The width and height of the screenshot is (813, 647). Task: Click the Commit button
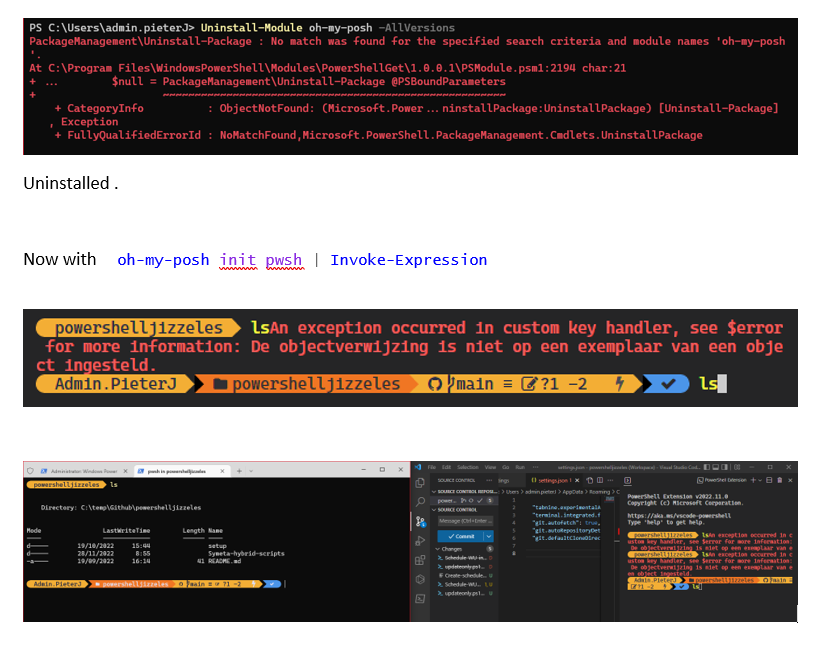click(462, 536)
